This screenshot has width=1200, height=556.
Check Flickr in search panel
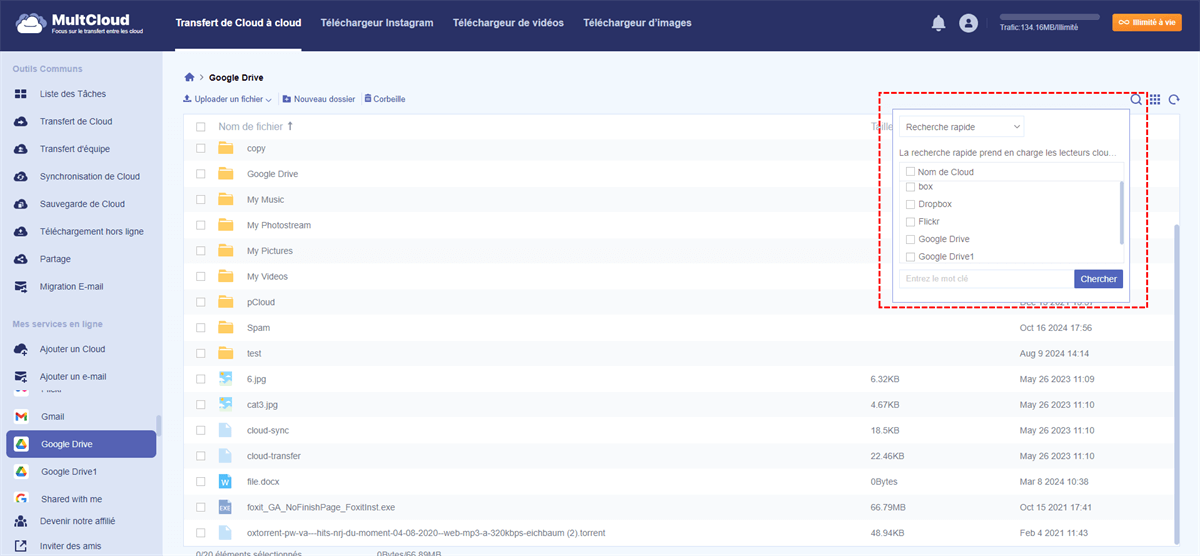(910, 222)
